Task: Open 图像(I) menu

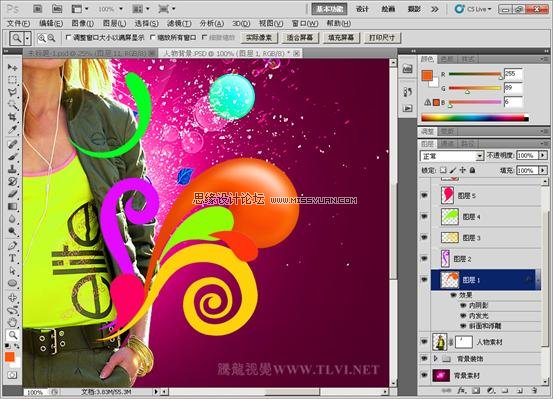Action: click(83, 23)
